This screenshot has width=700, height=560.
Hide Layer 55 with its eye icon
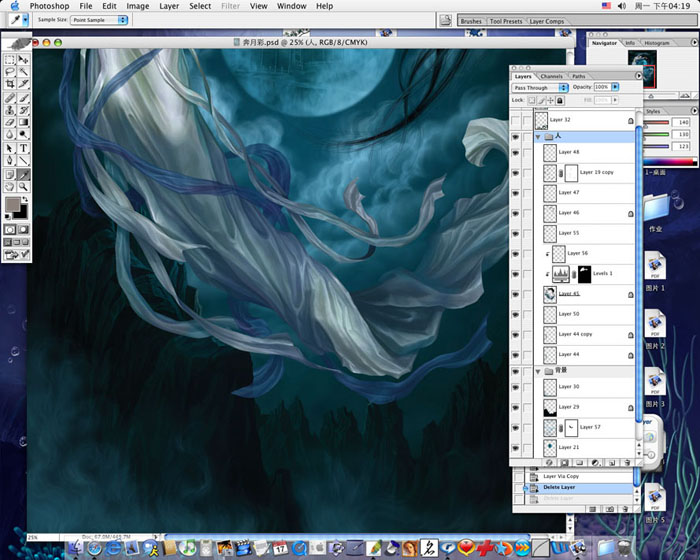516,233
